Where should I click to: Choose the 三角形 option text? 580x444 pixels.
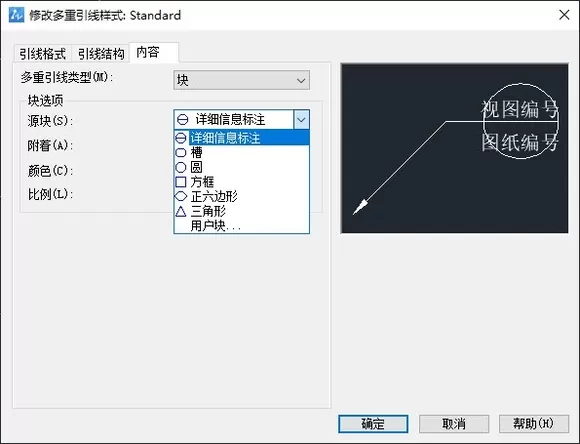pos(208,211)
